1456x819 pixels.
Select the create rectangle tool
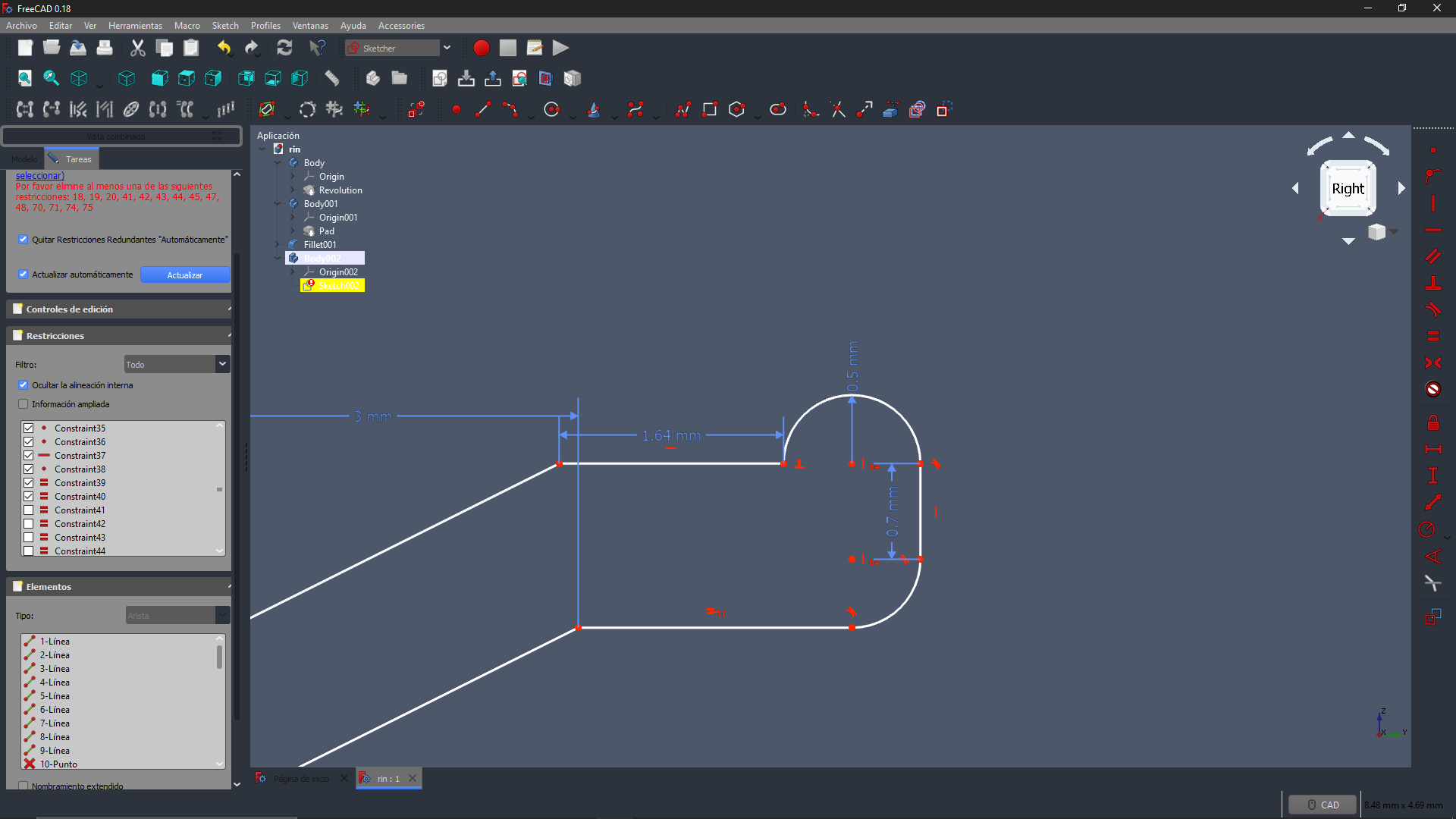coord(710,110)
